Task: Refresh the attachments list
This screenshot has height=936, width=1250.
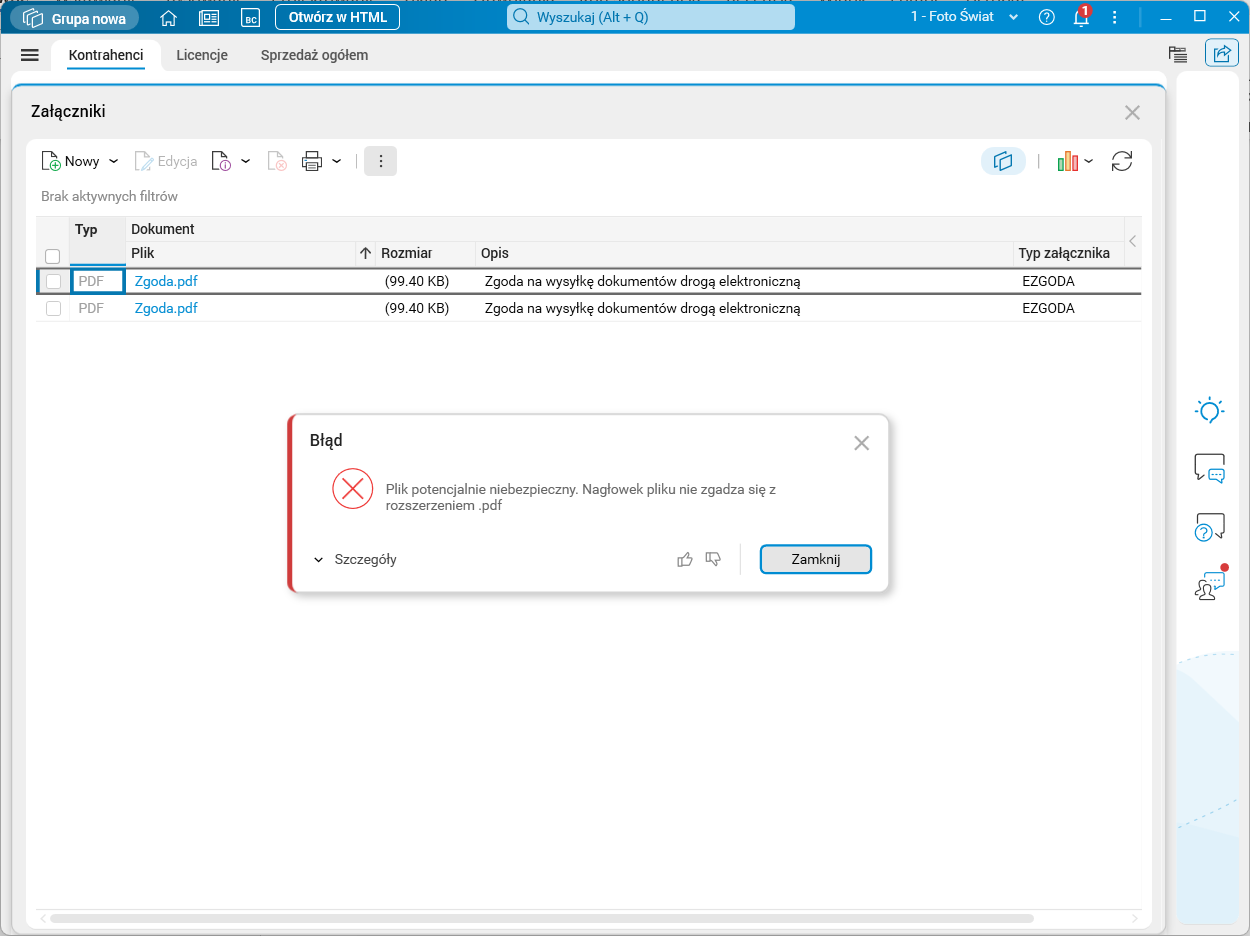Action: coord(1122,161)
